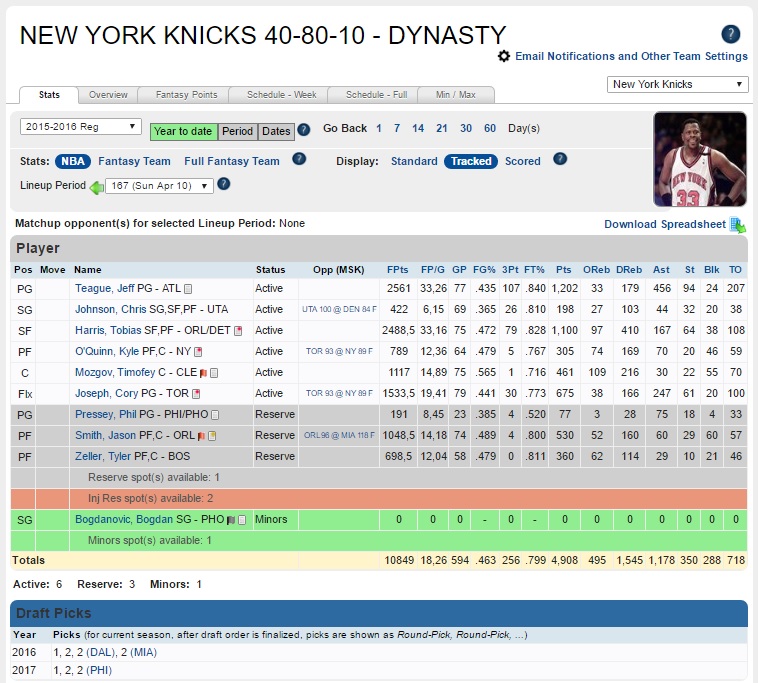Open ORL 96 @ MIA 118 F game link

click(x=339, y=436)
